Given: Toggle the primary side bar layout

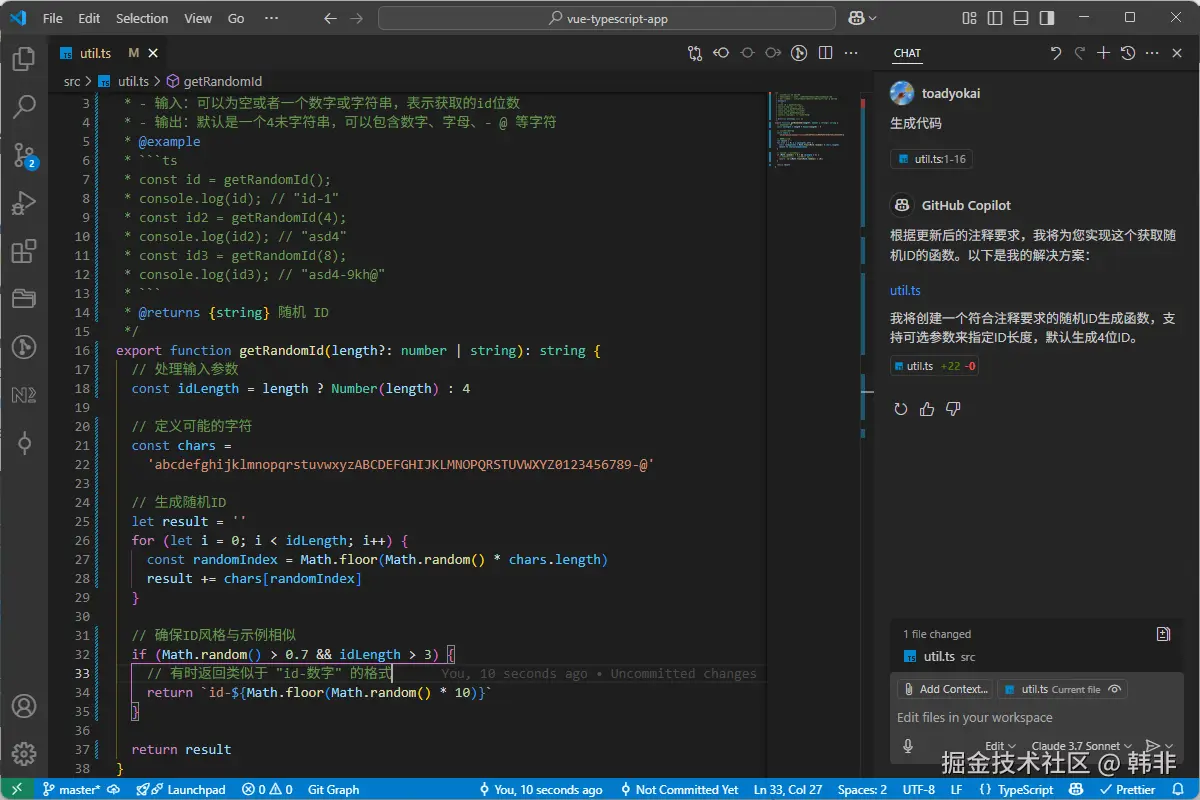Looking at the screenshot, I should 994,18.
